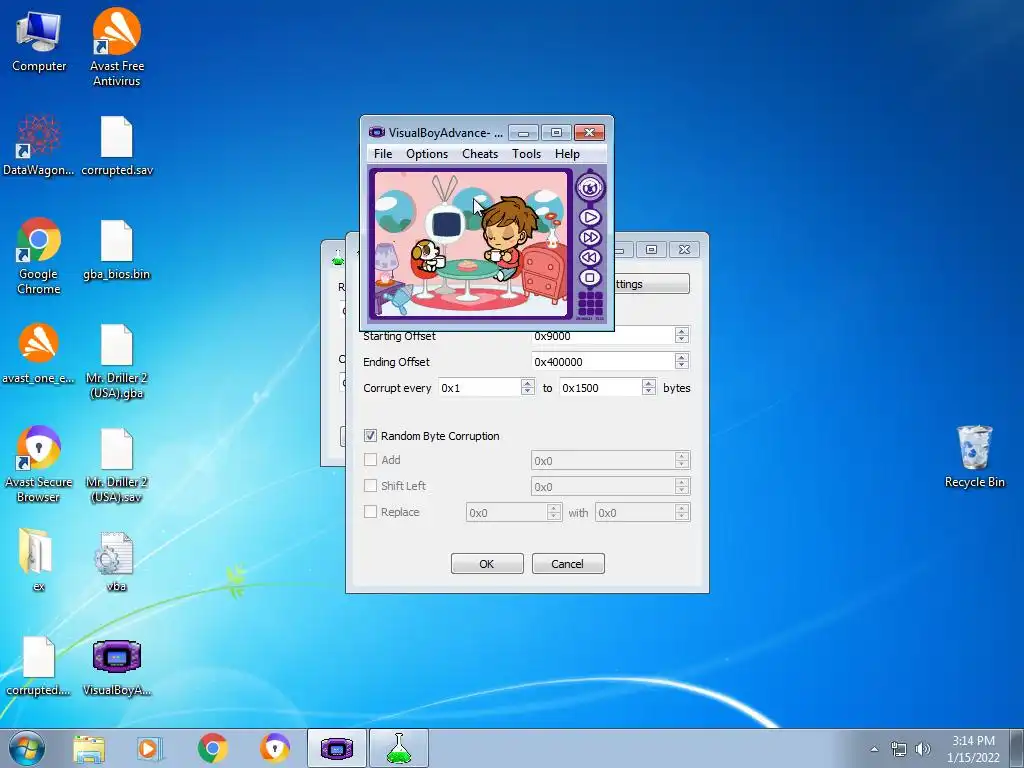
Task: Click OK in the corruption dialog
Action: 487,564
